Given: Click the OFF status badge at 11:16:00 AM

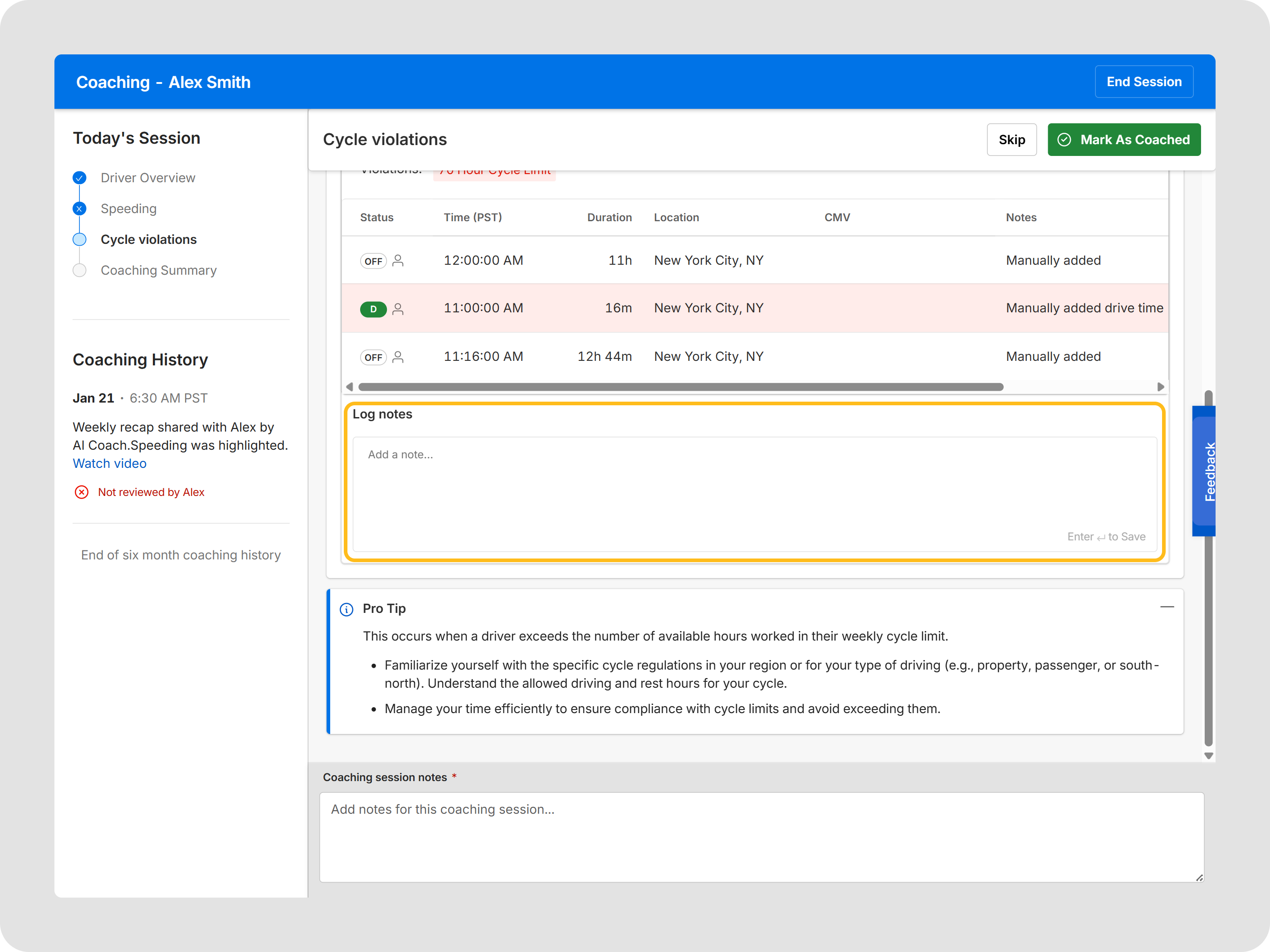Looking at the screenshot, I should click(x=373, y=358).
